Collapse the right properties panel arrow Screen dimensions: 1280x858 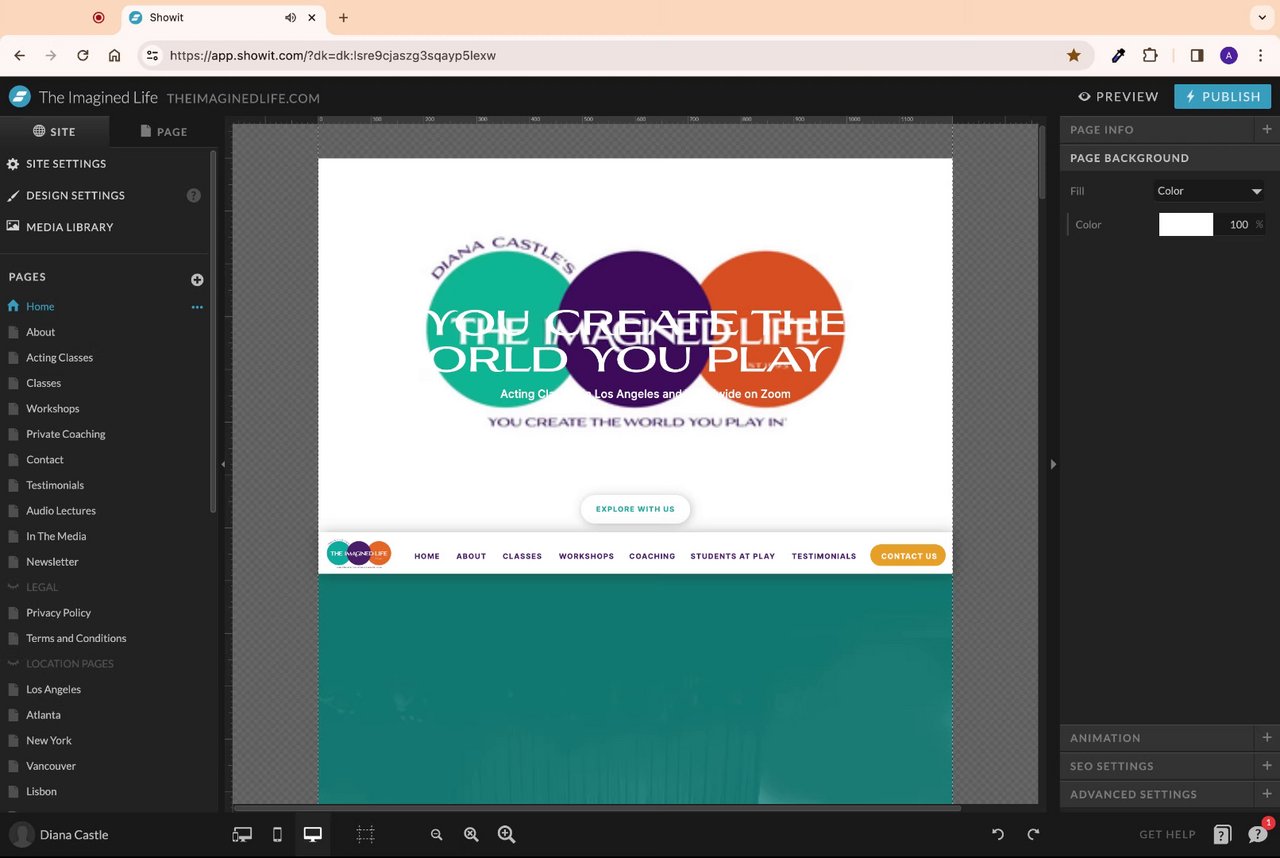(1053, 464)
